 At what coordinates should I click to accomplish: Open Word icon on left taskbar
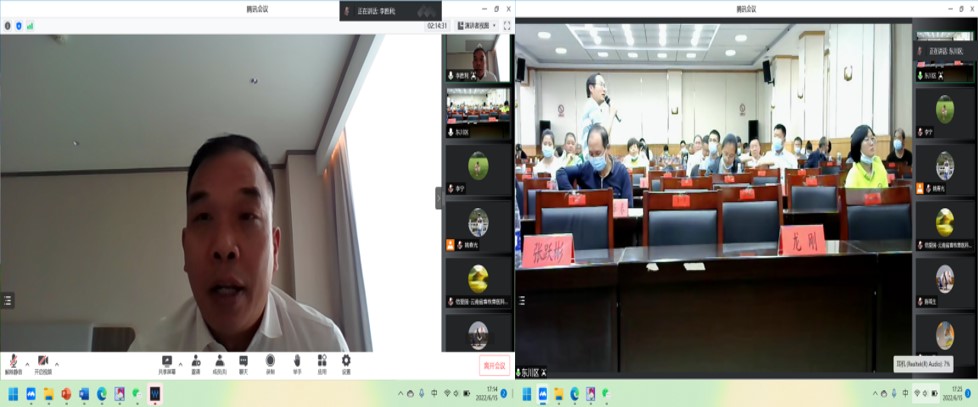tap(84, 394)
